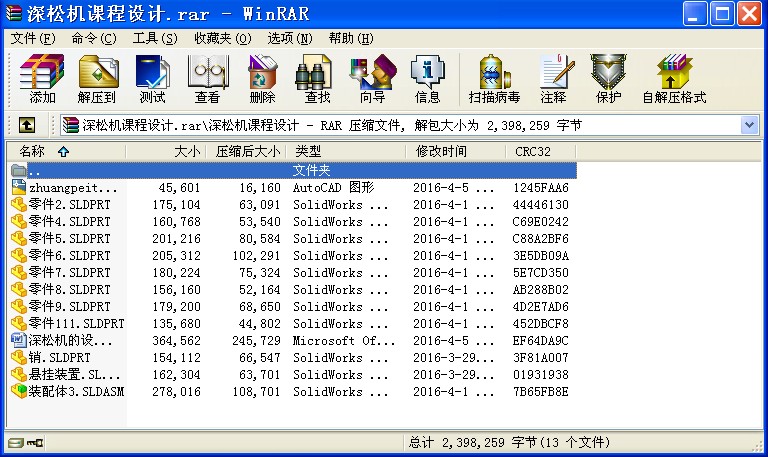Click CRC32 value 01931938
The width and height of the screenshot is (768, 457).
(541, 375)
